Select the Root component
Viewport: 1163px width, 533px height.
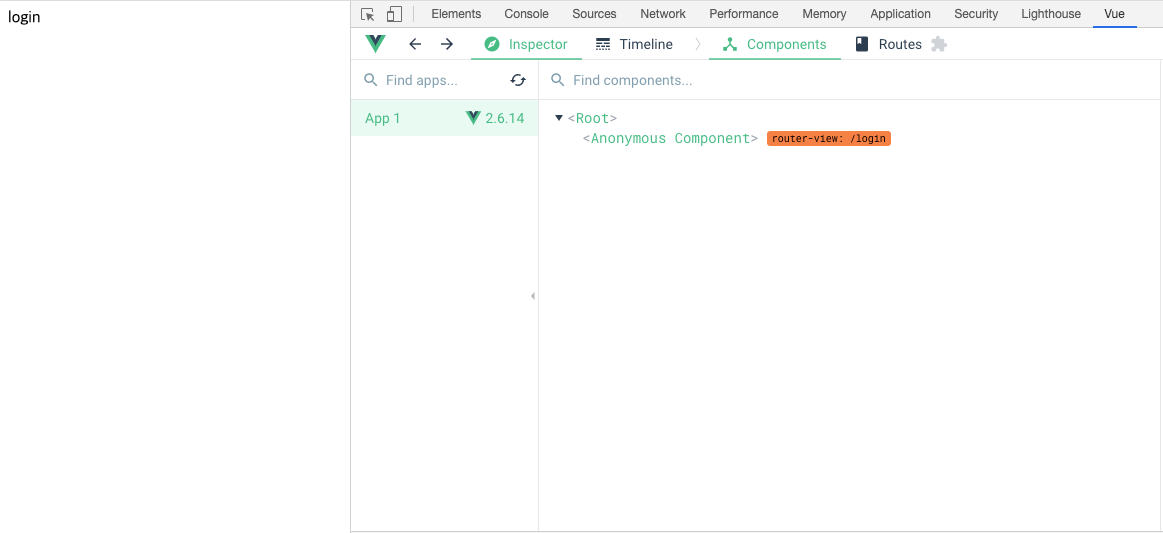[592, 118]
